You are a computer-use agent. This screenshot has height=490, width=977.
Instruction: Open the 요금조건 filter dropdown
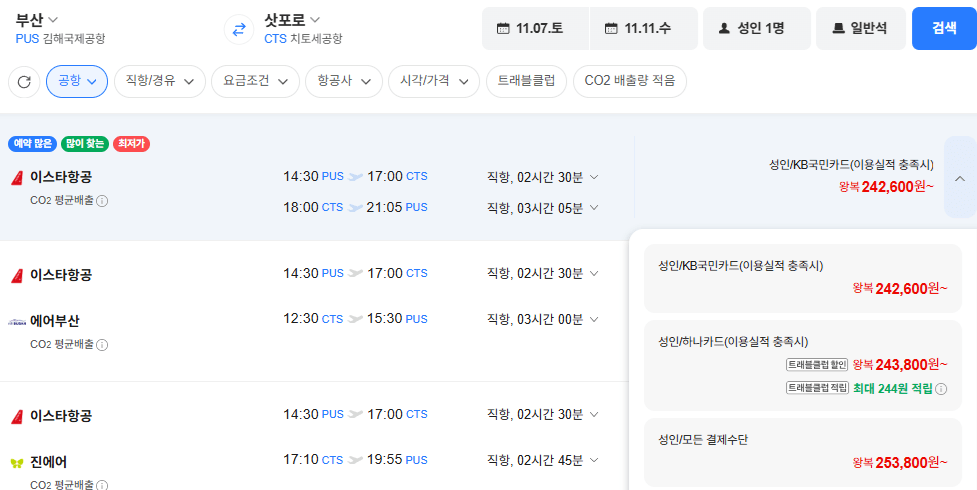tap(255, 82)
